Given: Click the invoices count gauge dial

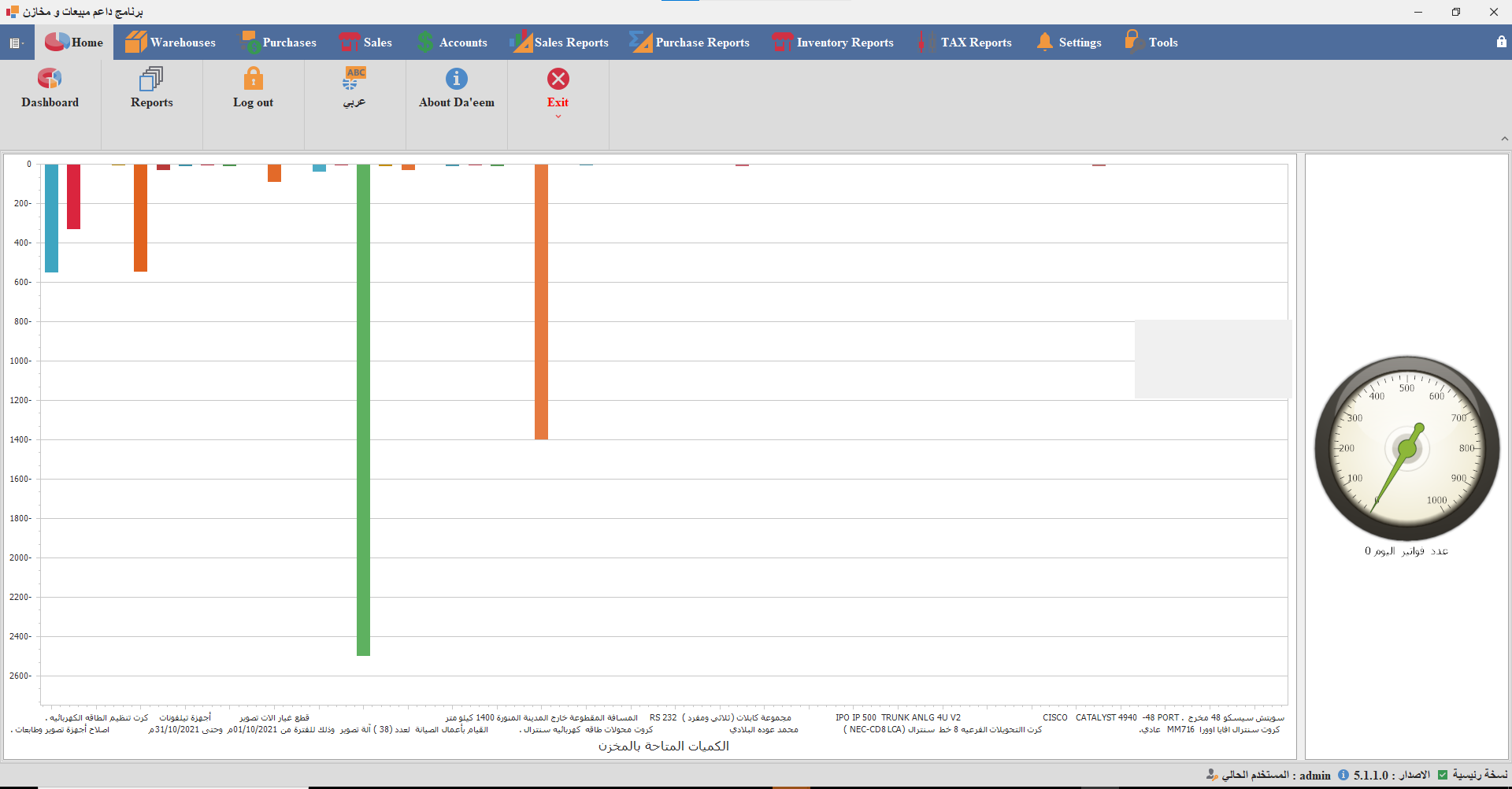Looking at the screenshot, I should (1406, 449).
